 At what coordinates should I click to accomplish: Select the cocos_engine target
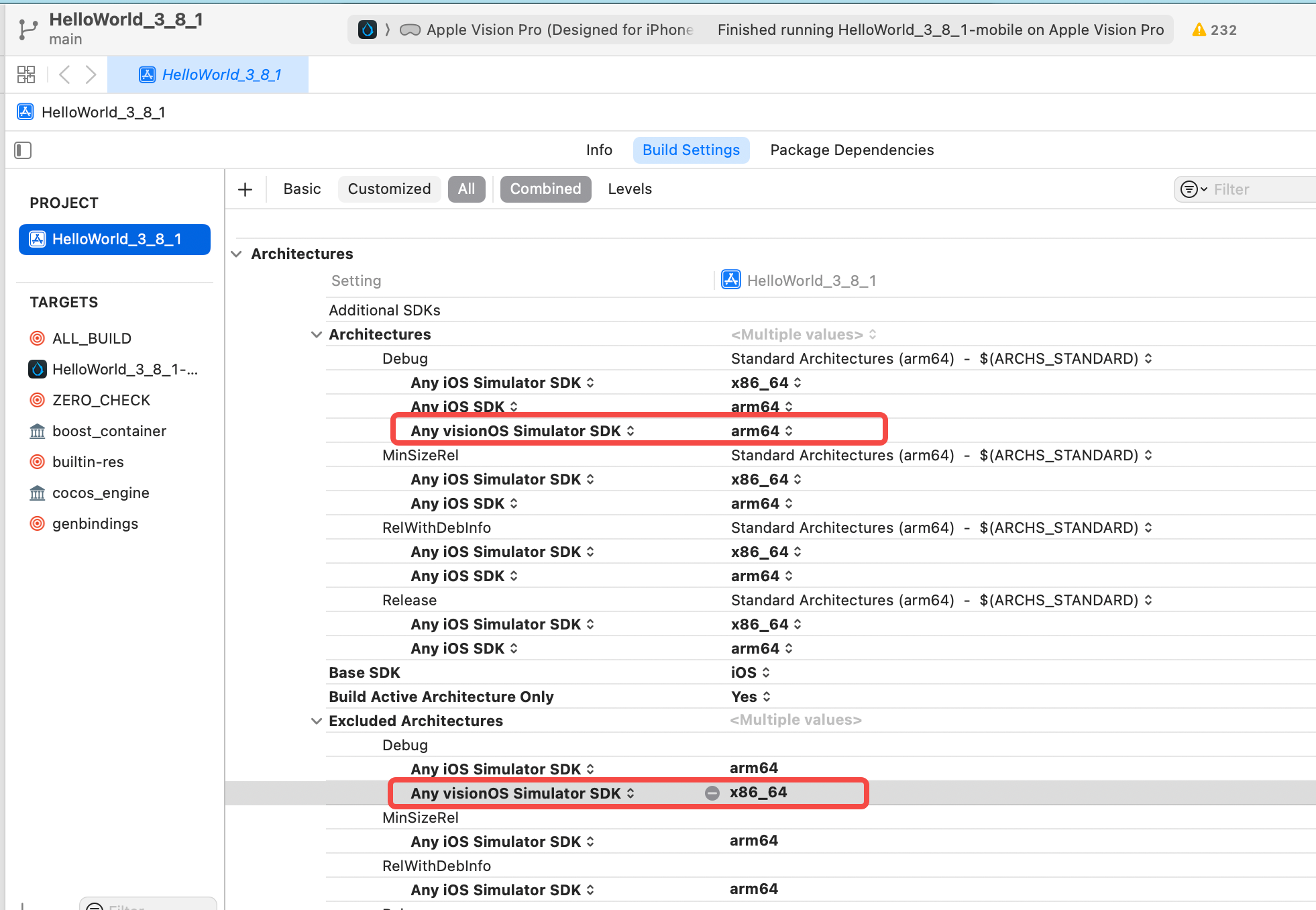click(x=101, y=493)
